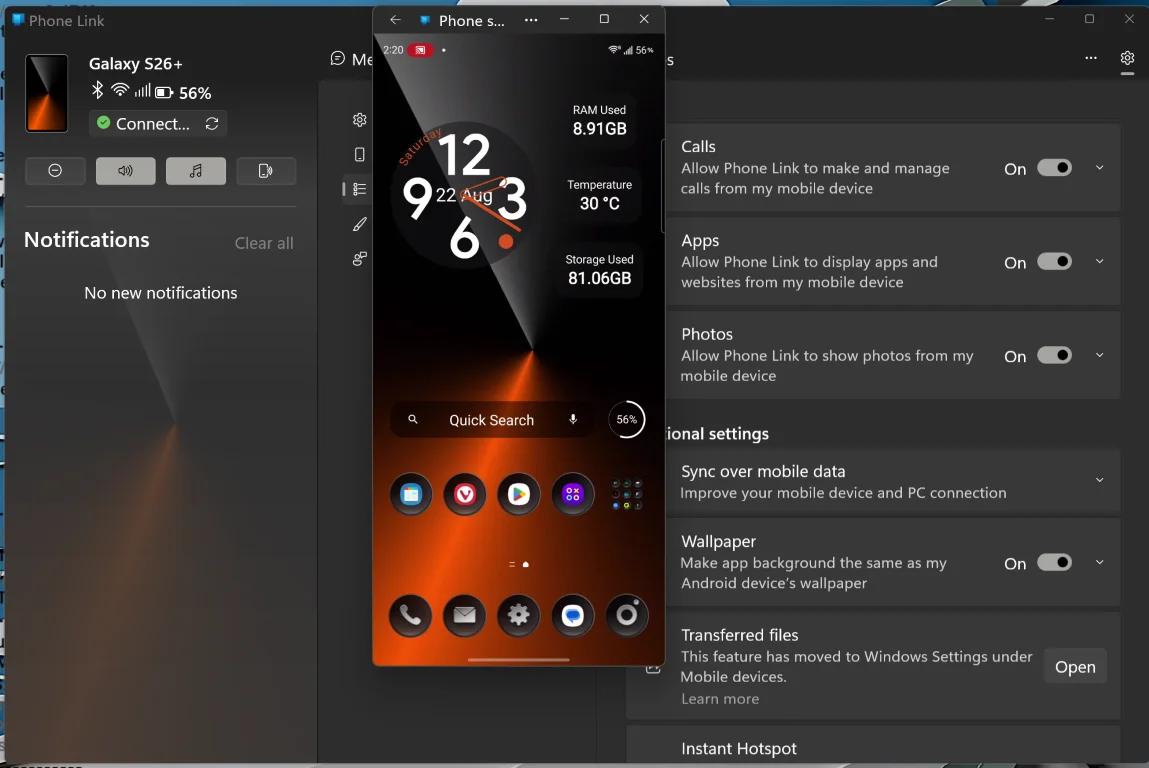This screenshot has width=1149, height=768.
Task: Open the blue news app on the phone home screen
Action: 410,495
